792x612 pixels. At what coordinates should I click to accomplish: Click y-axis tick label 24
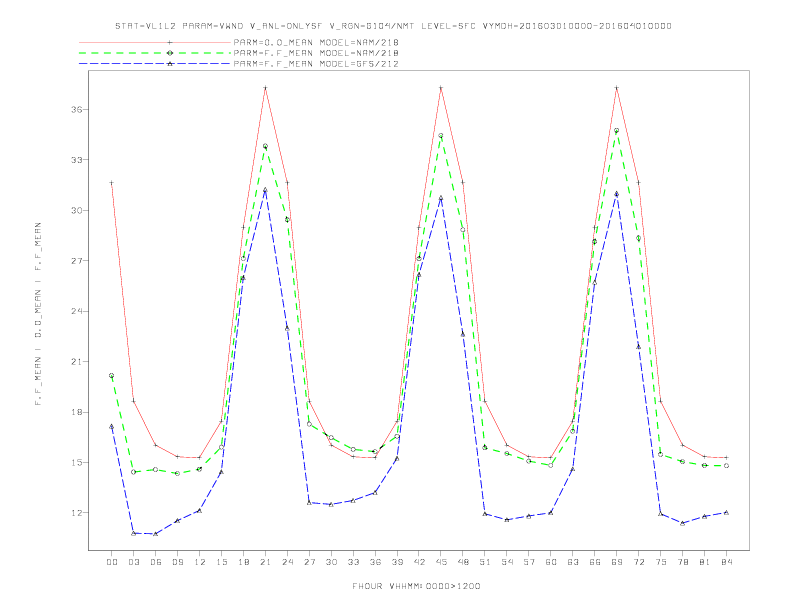point(77,311)
